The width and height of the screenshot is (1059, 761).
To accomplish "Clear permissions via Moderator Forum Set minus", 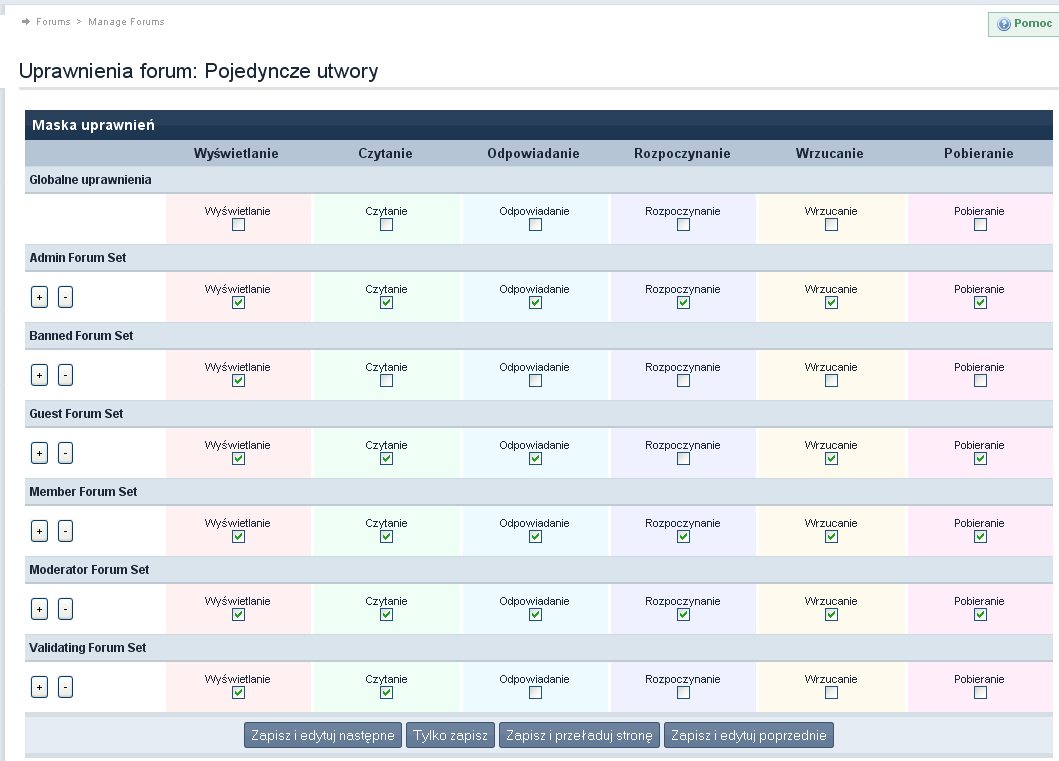I will pos(65,609).
